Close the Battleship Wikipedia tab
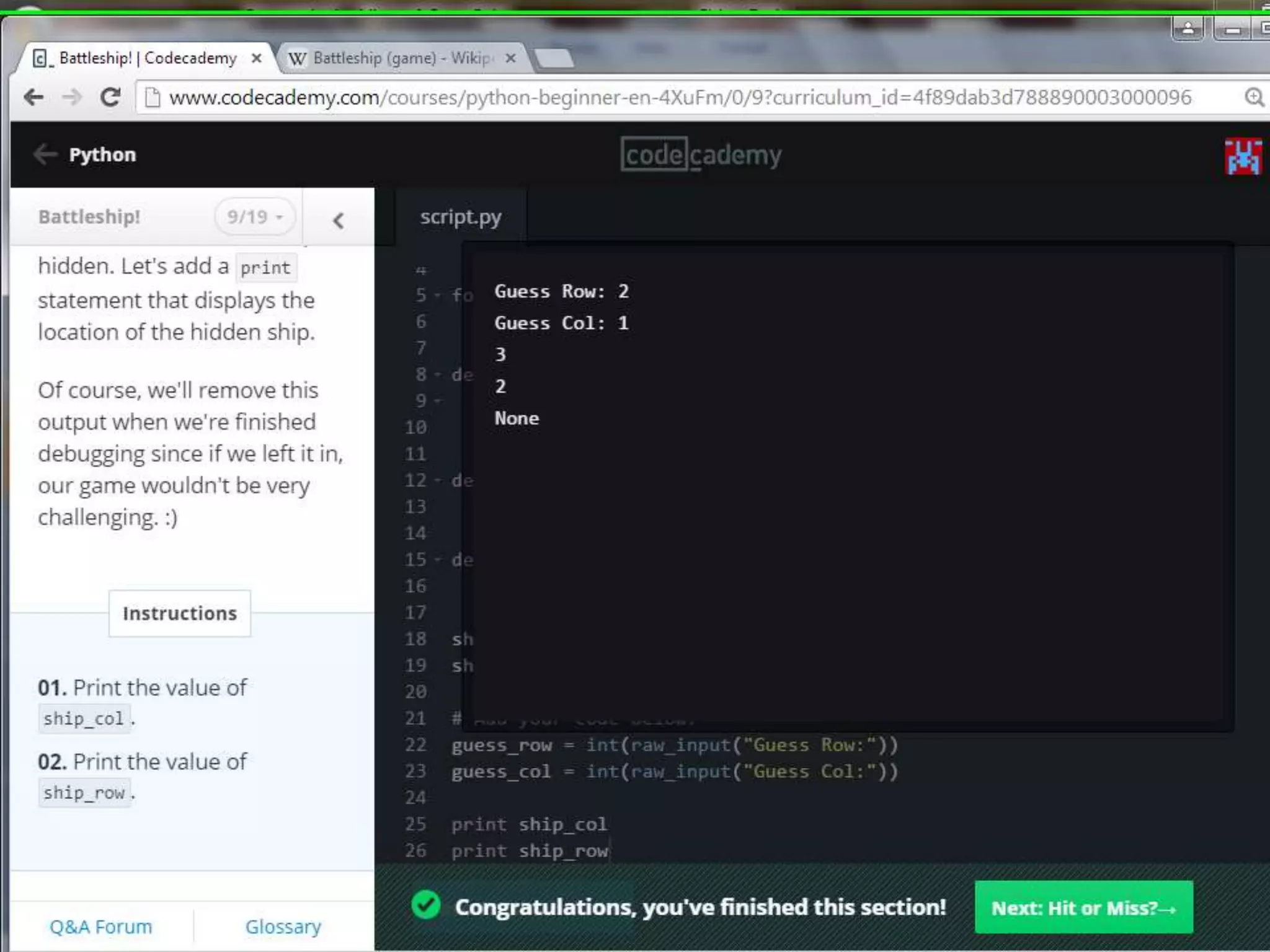 click(510, 58)
